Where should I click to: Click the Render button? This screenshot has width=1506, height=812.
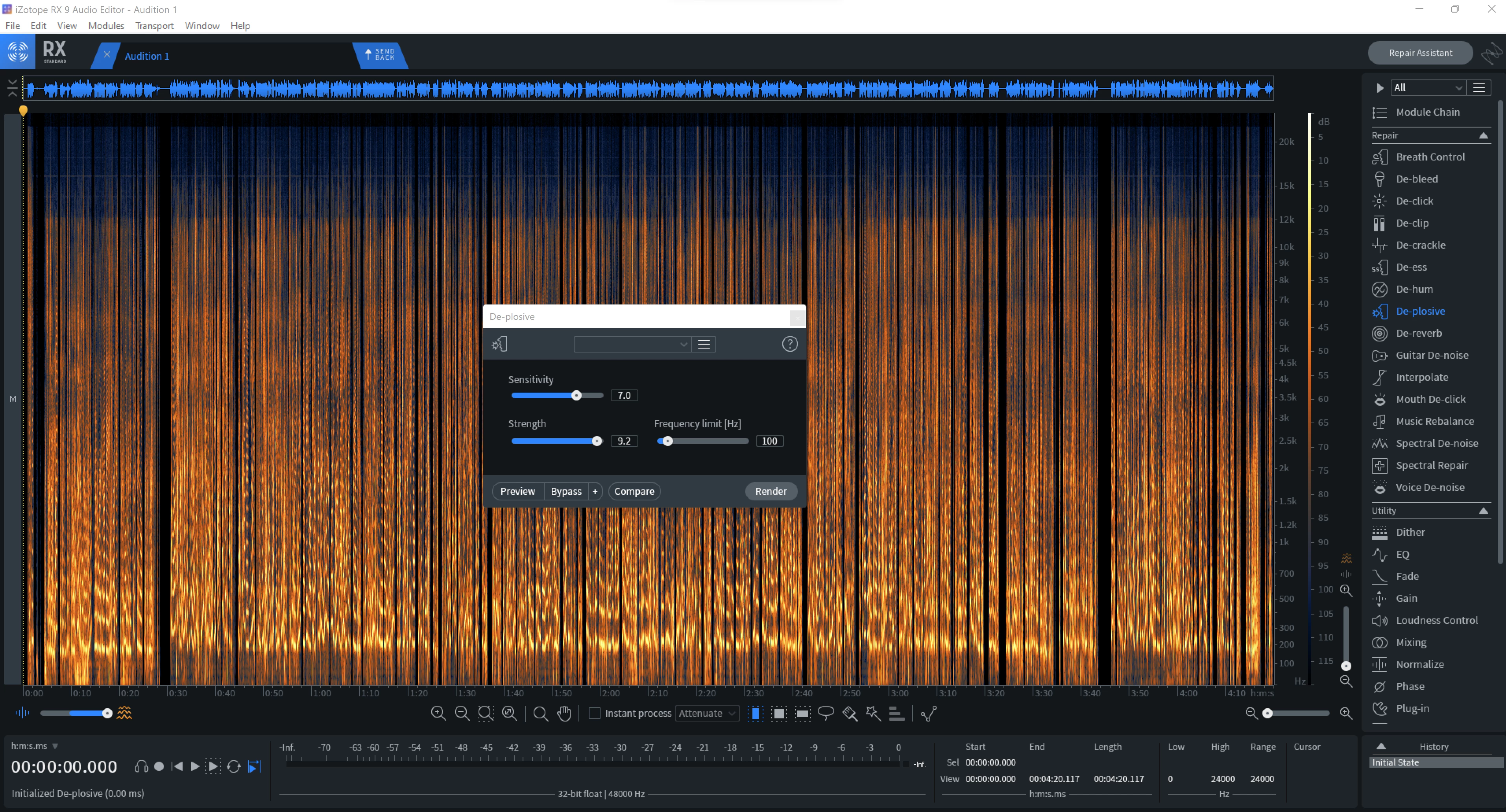point(771,491)
